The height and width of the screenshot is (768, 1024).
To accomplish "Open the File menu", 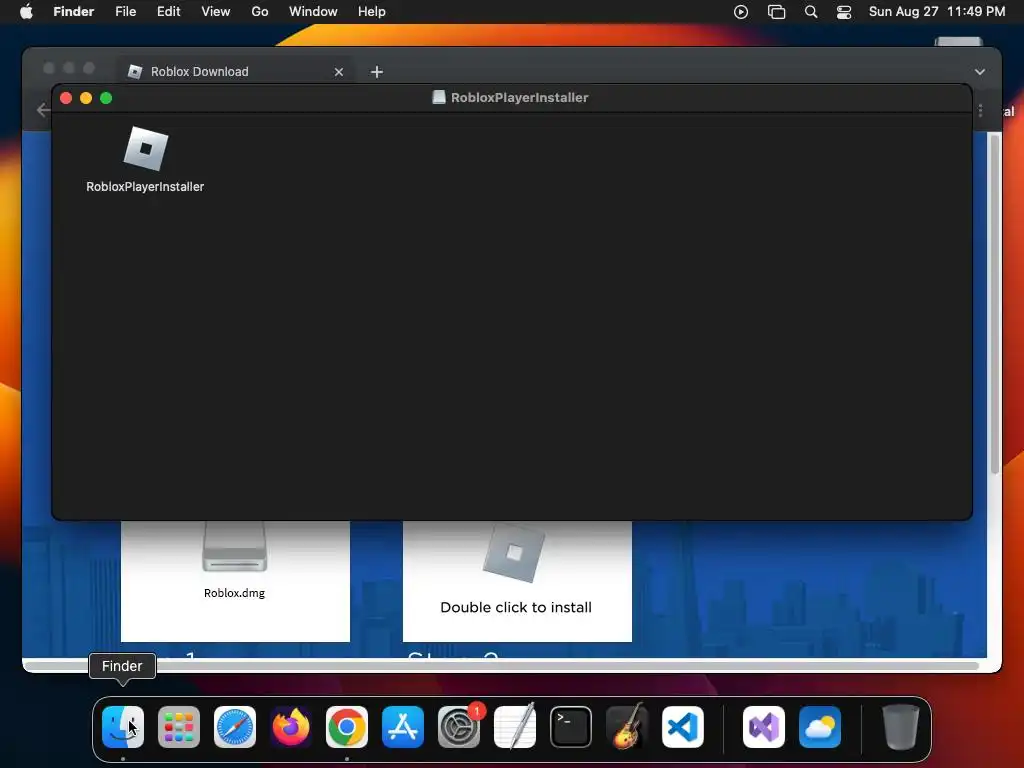I will tap(125, 12).
